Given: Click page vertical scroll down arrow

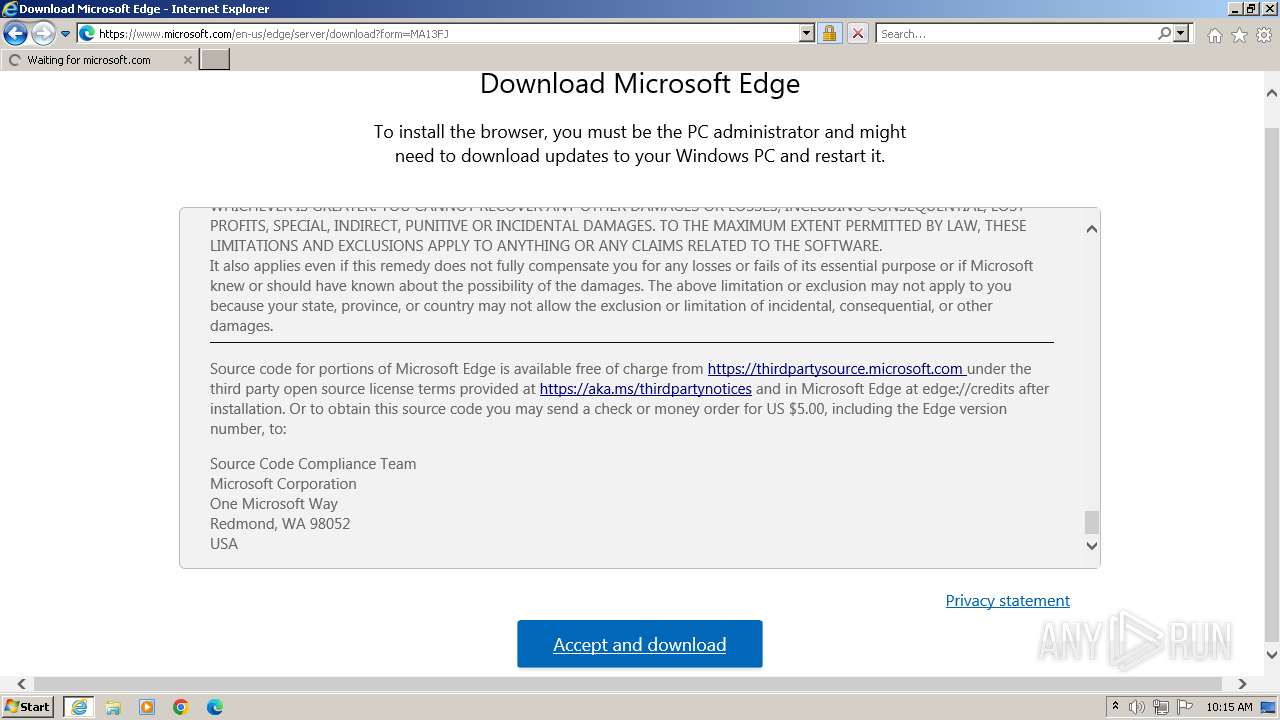Looking at the screenshot, I should pos(1272,656).
